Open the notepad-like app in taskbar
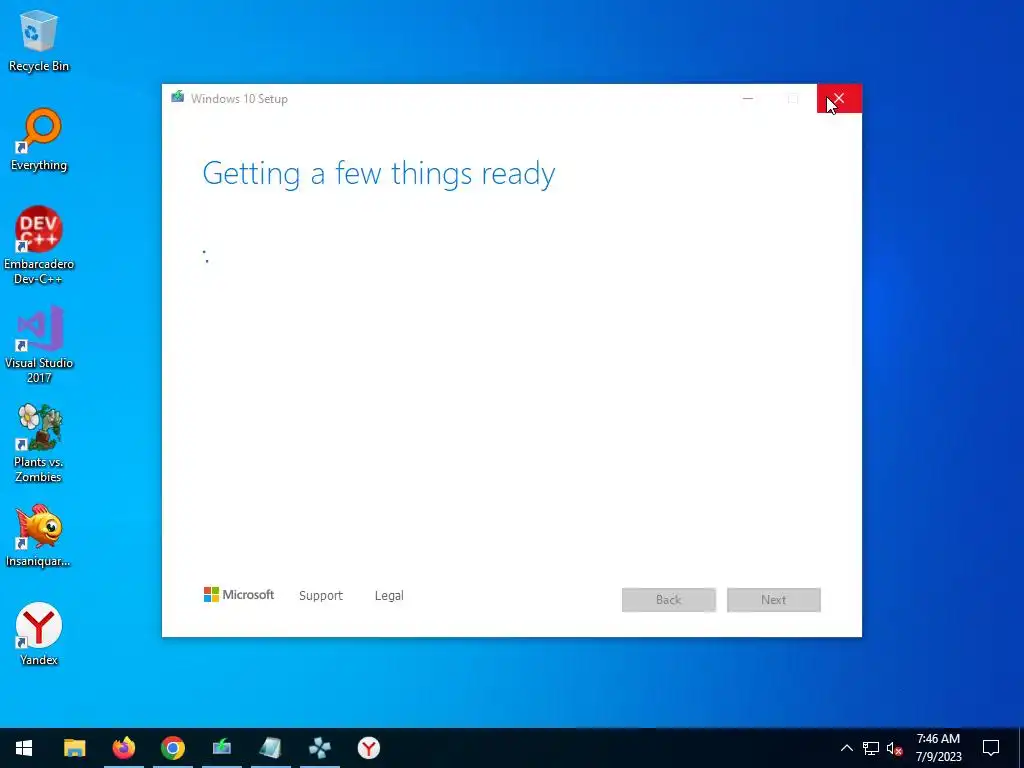1024x768 pixels. pos(271,748)
